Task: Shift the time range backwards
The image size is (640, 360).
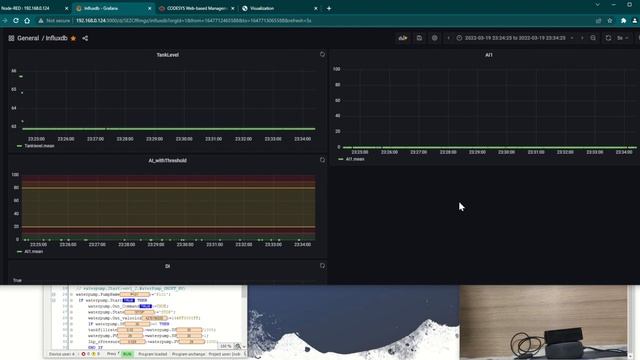Action: [449, 38]
